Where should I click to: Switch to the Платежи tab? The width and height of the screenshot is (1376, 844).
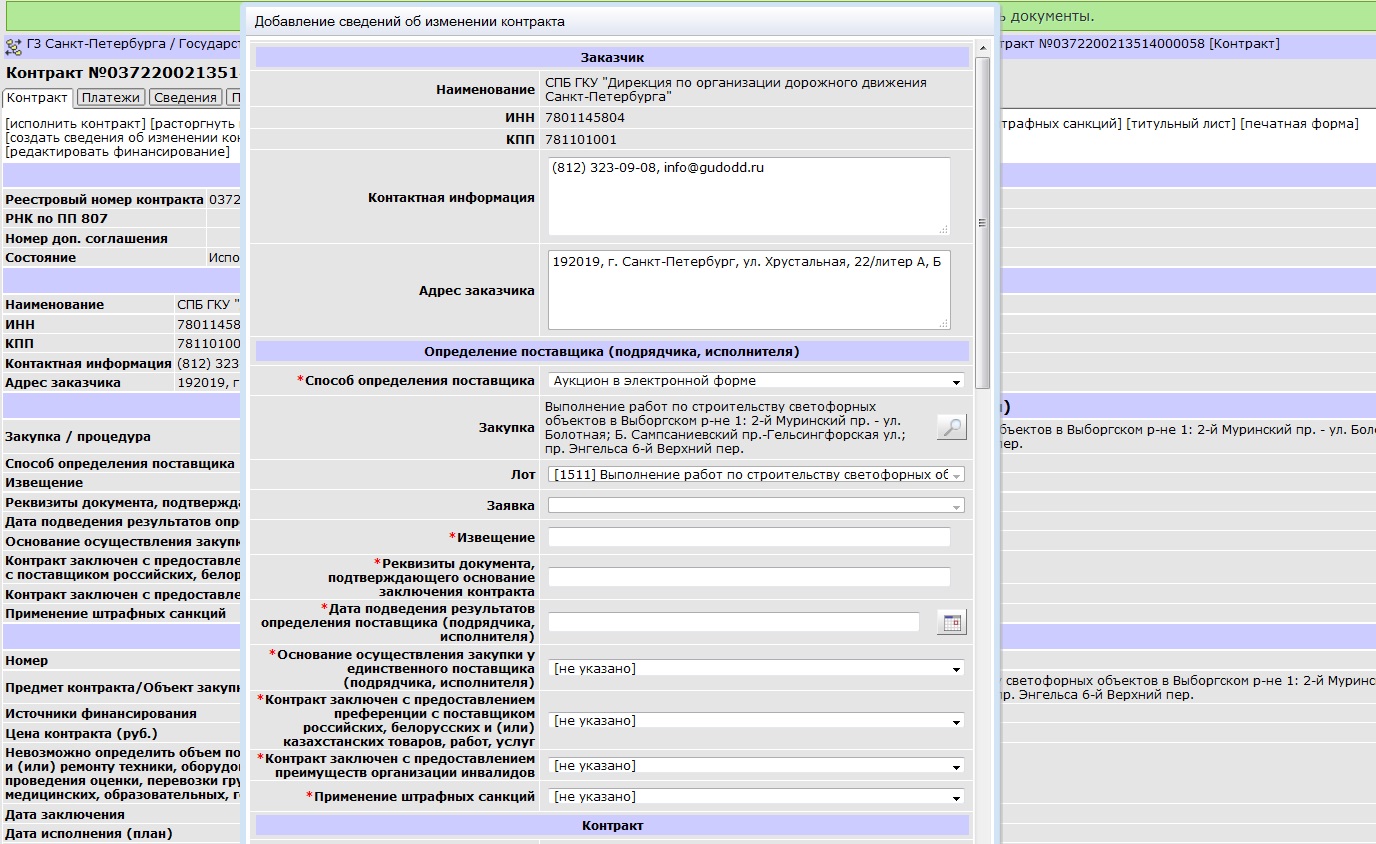coord(110,97)
